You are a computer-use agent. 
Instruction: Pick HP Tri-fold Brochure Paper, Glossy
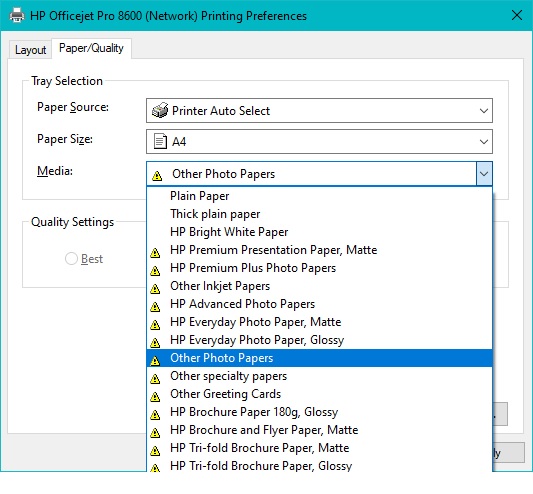pos(319,465)
